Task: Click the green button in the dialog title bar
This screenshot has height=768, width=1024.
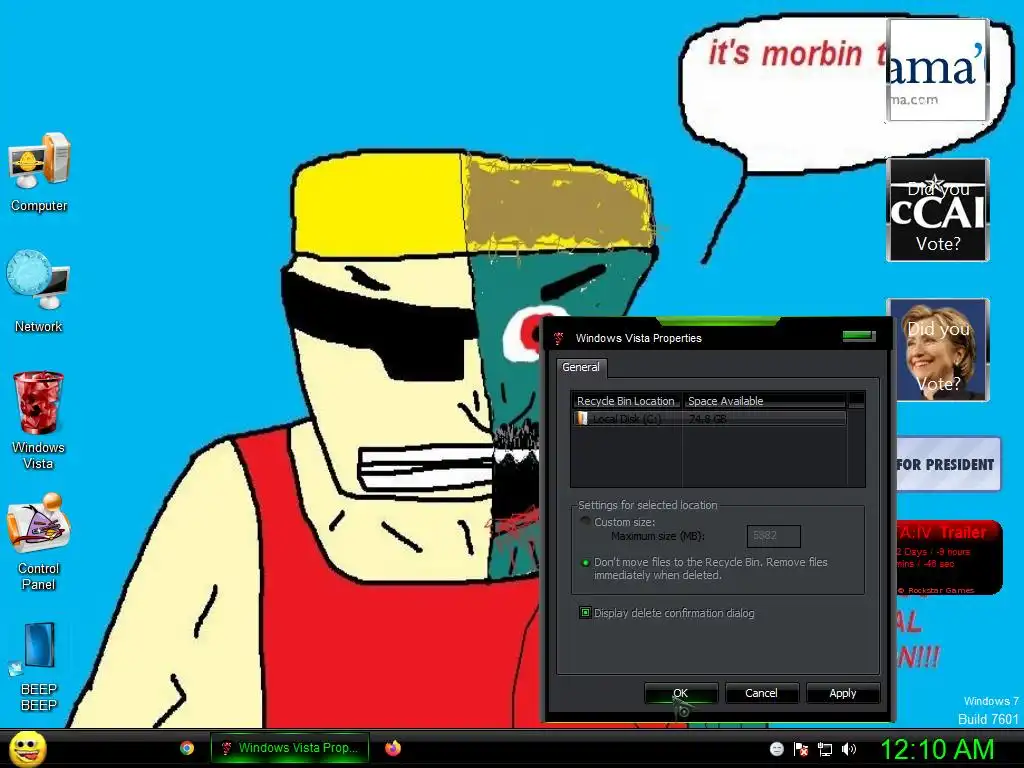Action: pyautogui.click(x=859, y=336)
